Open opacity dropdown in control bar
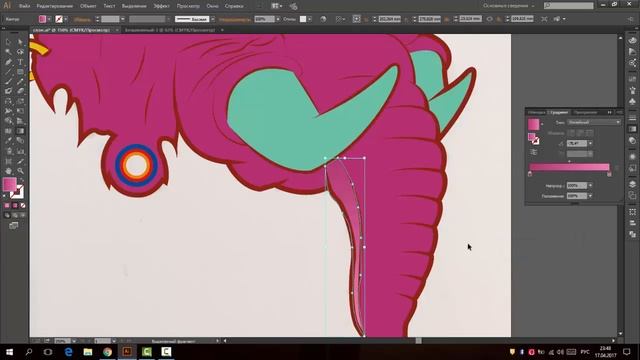 (x=278, y=19)
